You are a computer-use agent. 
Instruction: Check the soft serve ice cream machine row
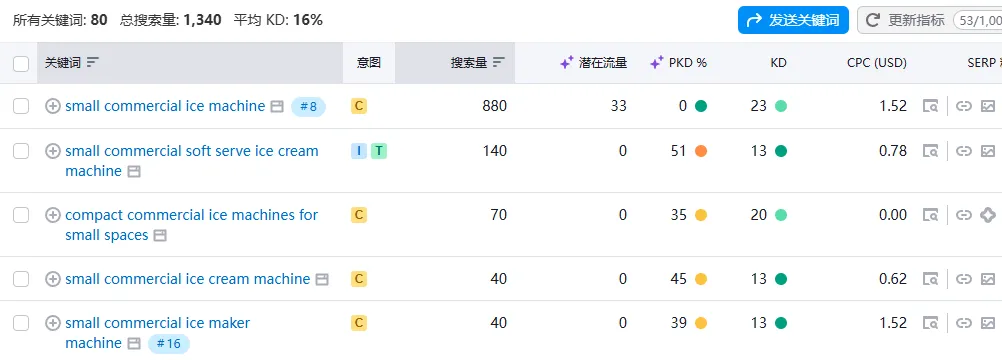[x=21, y=151]
